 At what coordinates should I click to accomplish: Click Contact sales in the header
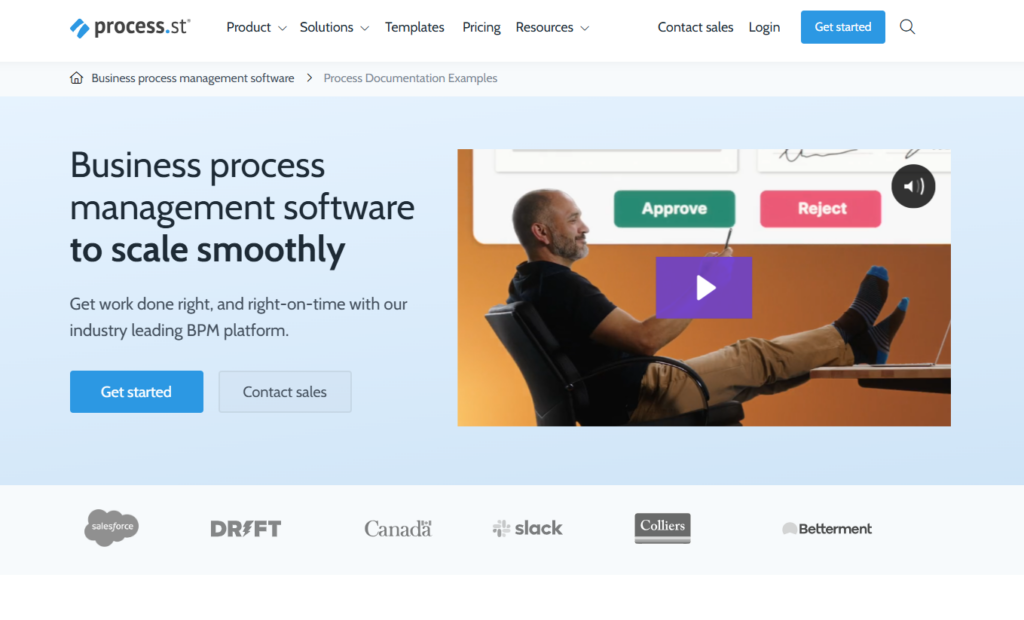click(x=695, y=27)
